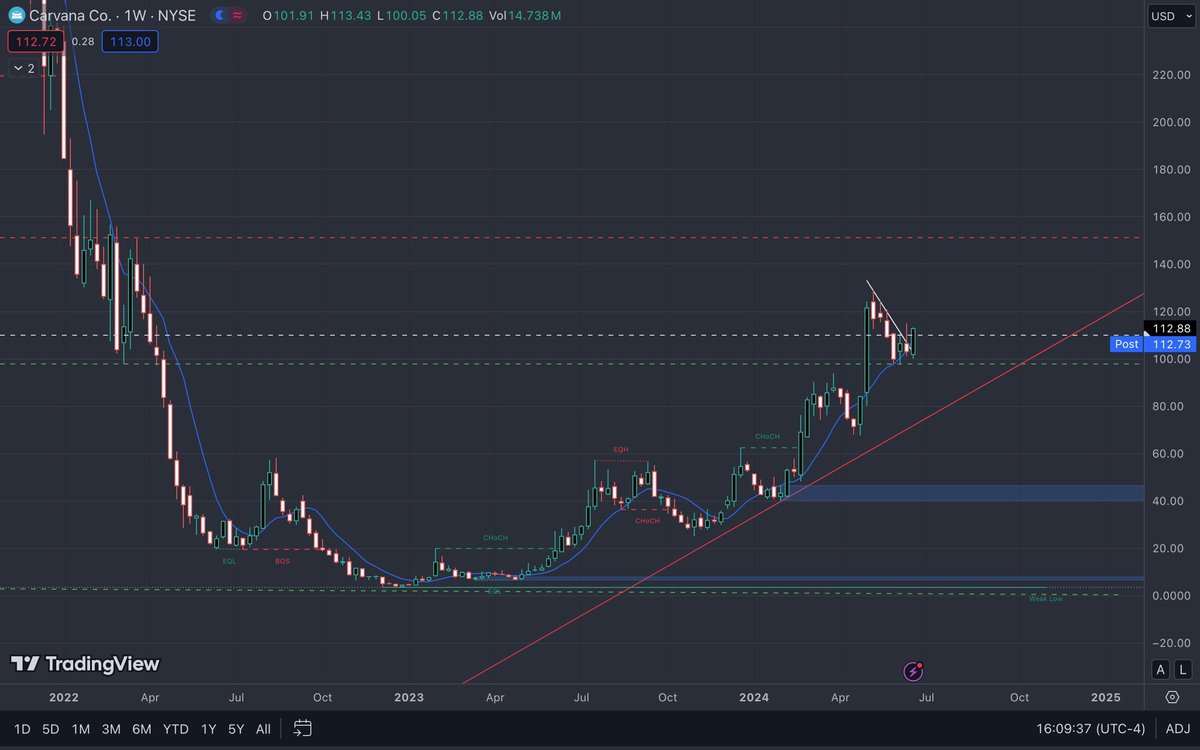Select the YTD date range

[x=176, y=729]
